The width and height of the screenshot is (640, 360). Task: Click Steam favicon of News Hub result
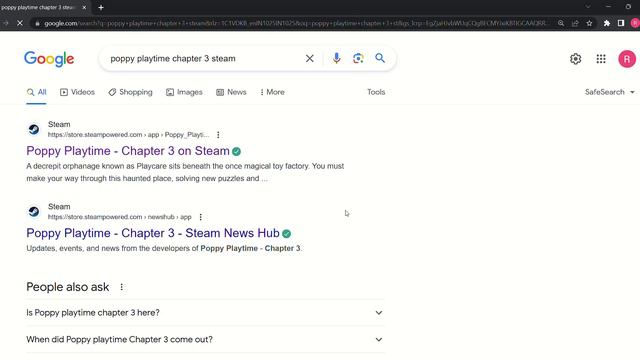pos(34,211)
